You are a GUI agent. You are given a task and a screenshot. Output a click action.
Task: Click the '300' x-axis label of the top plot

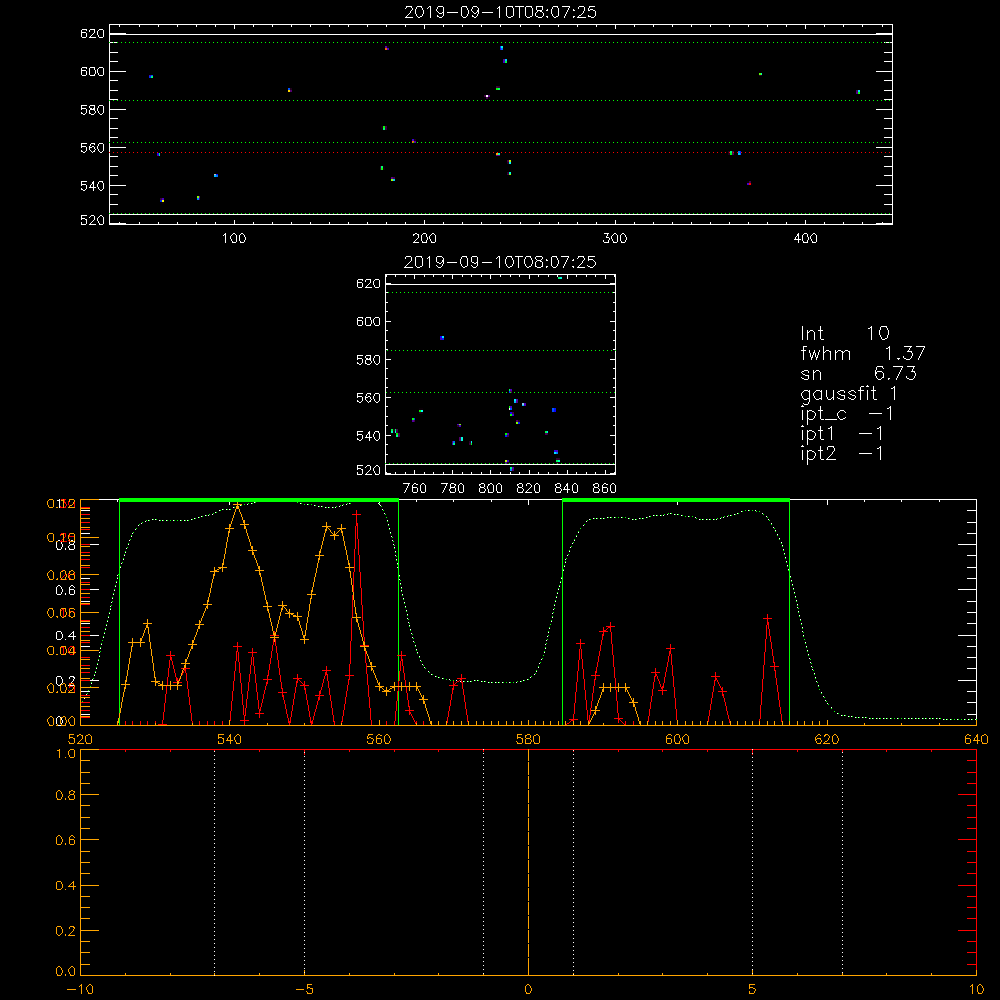(615, 239)
